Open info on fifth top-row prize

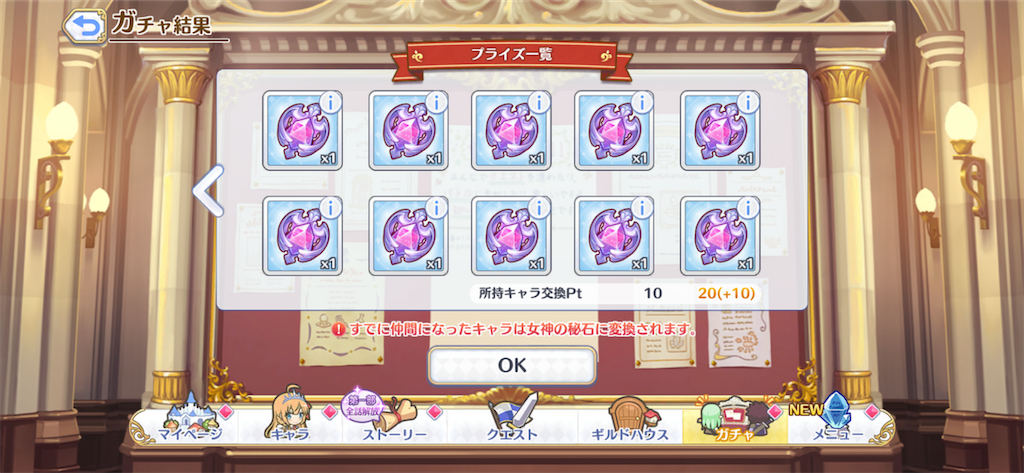click(748, 103)
